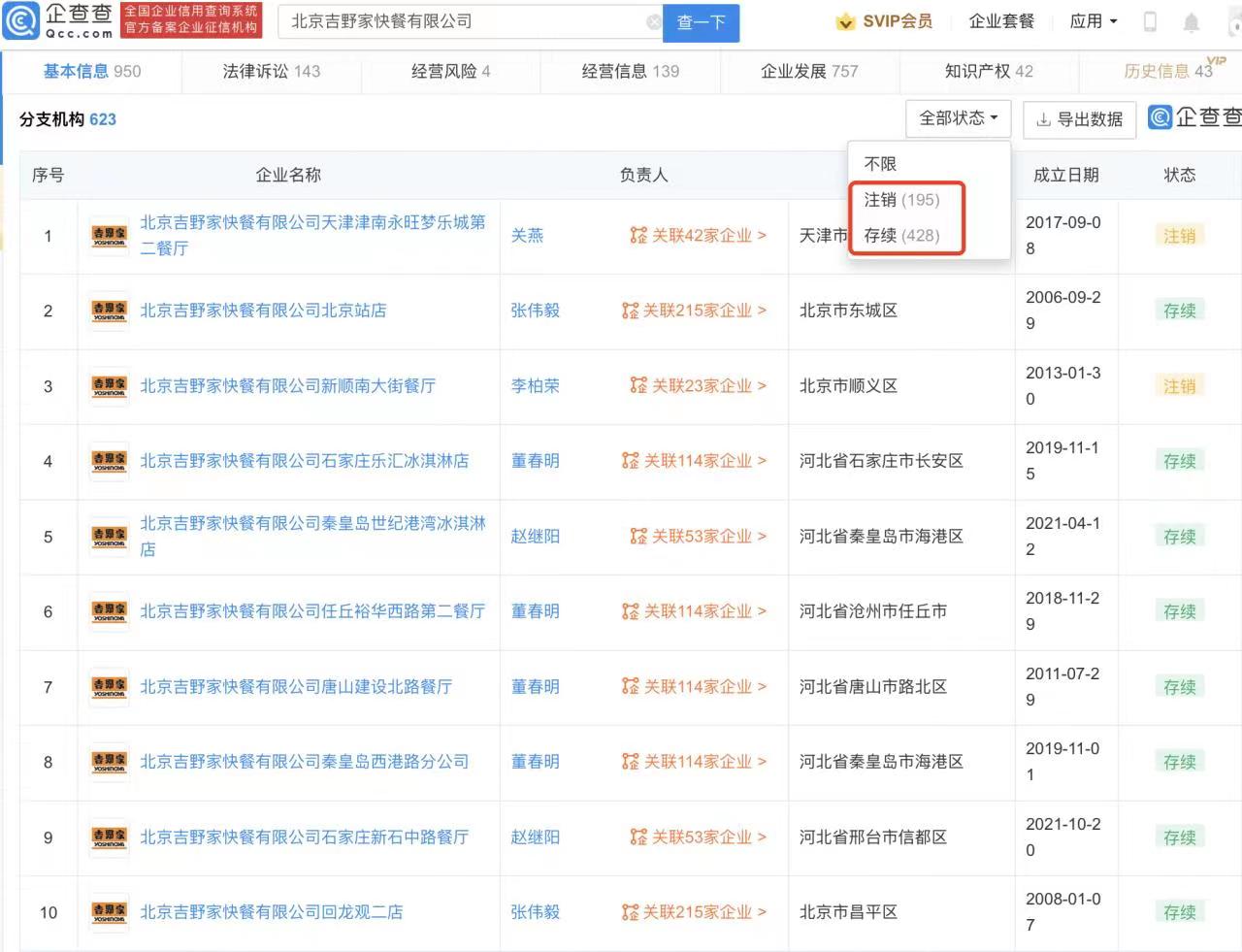The image size is (1242, 952).
Task: Click 注销 status tag in row 1
Action: click(1180, 236)
